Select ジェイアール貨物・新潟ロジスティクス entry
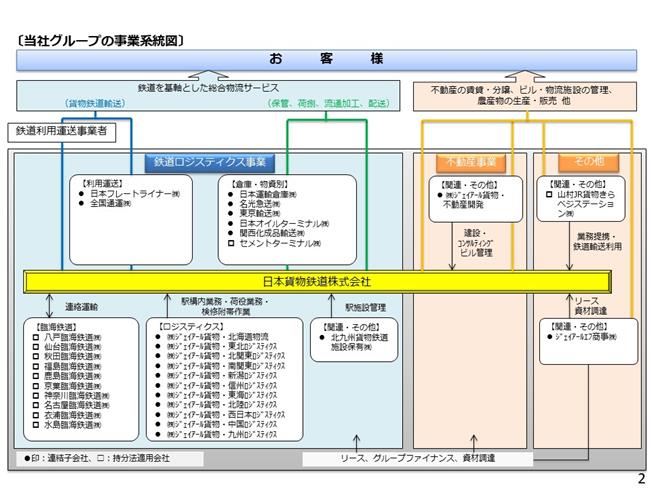The width and height of the screenshot is (651, 488). 216,376
